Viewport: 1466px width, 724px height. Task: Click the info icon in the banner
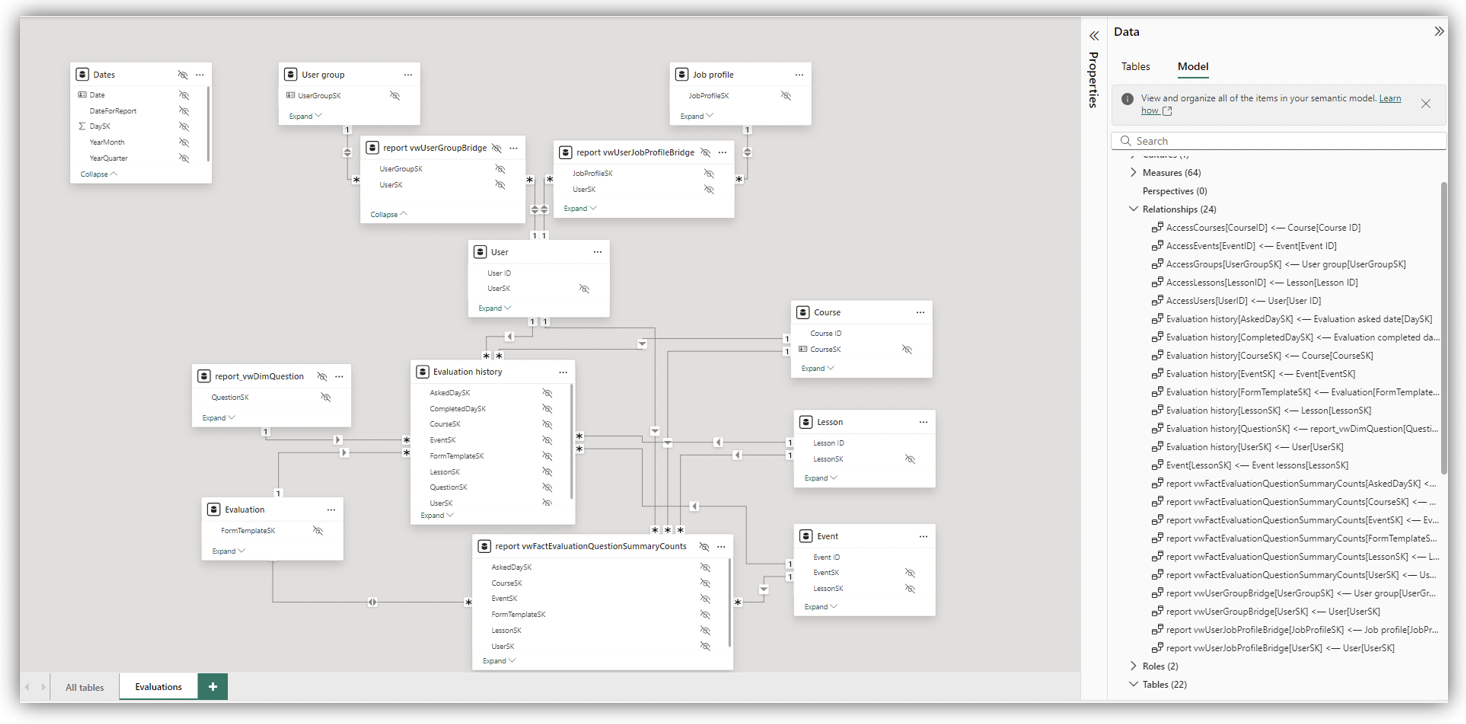click(x=1127, y=99)
